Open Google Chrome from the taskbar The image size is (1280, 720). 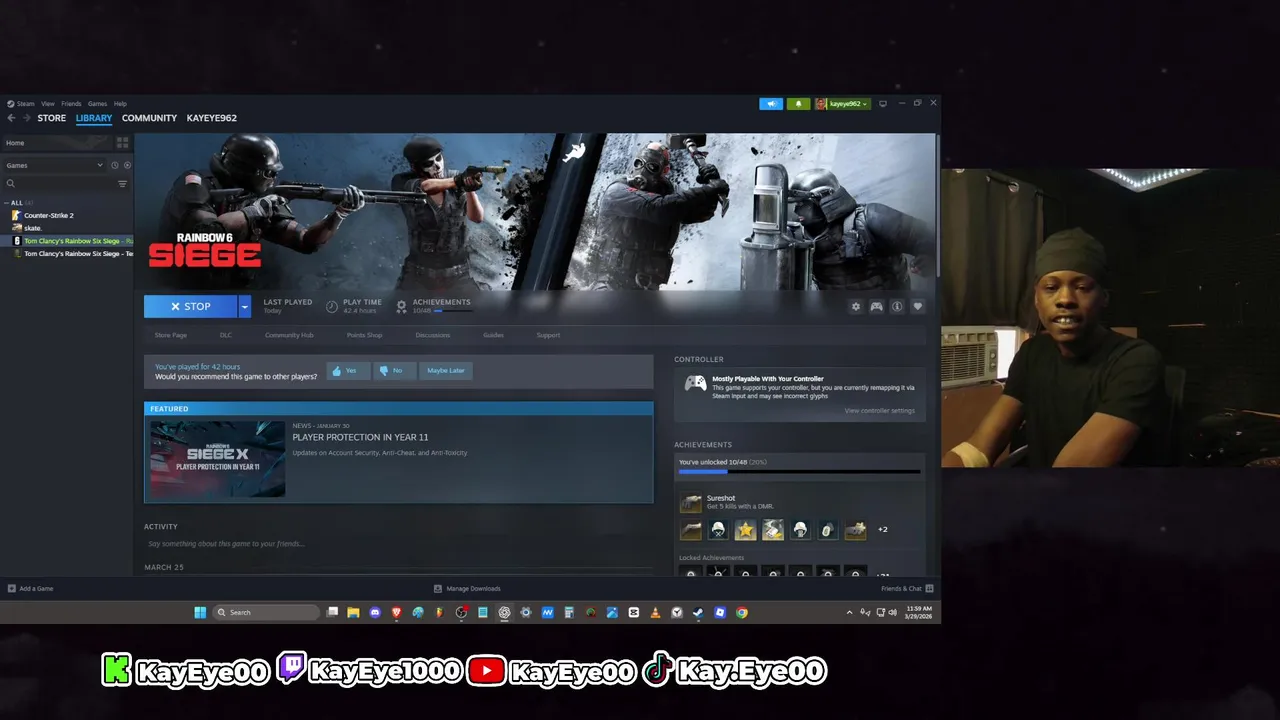point(742,612)
